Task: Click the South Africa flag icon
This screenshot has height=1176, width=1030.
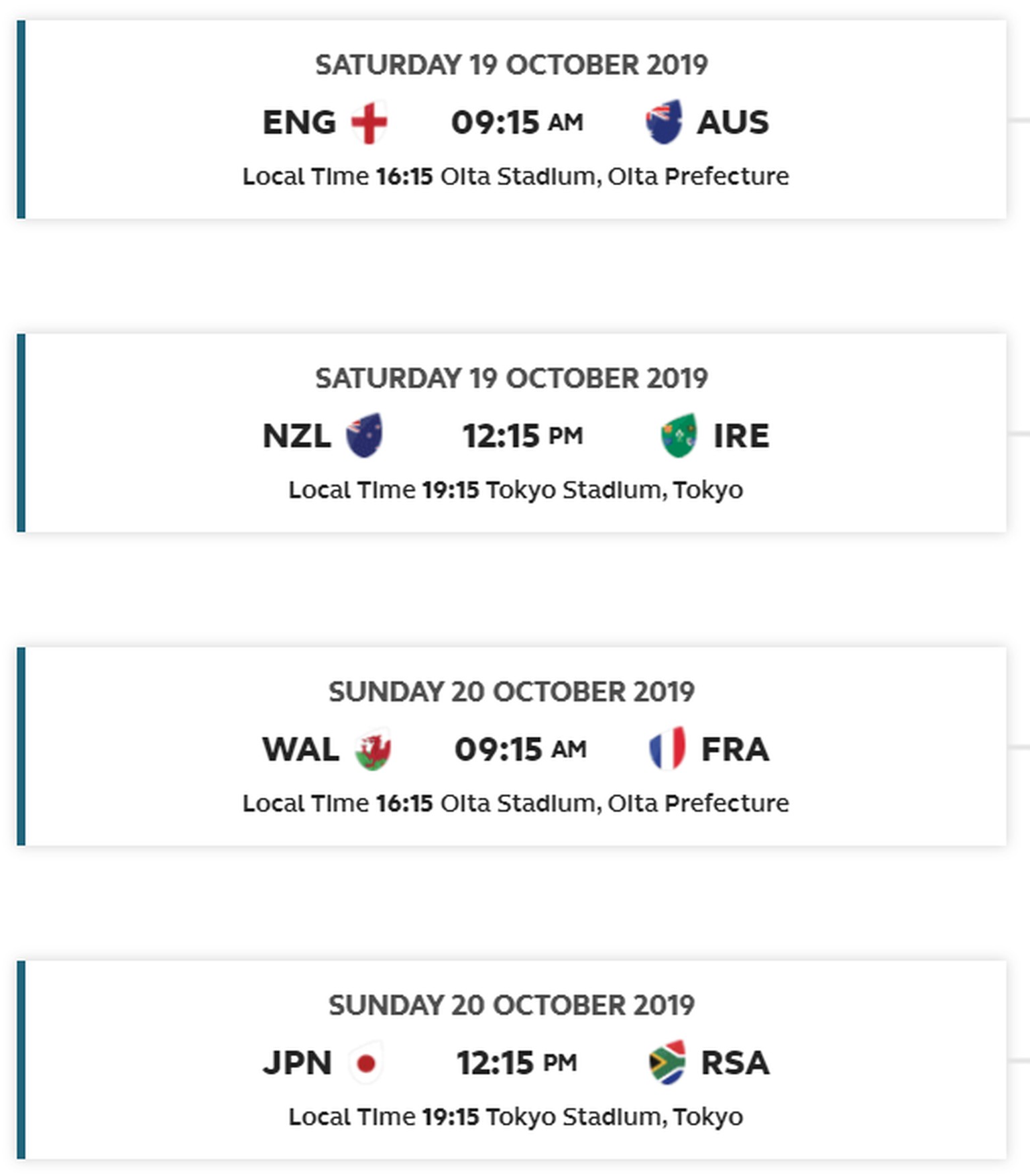Action: [x=667, y=1063]
